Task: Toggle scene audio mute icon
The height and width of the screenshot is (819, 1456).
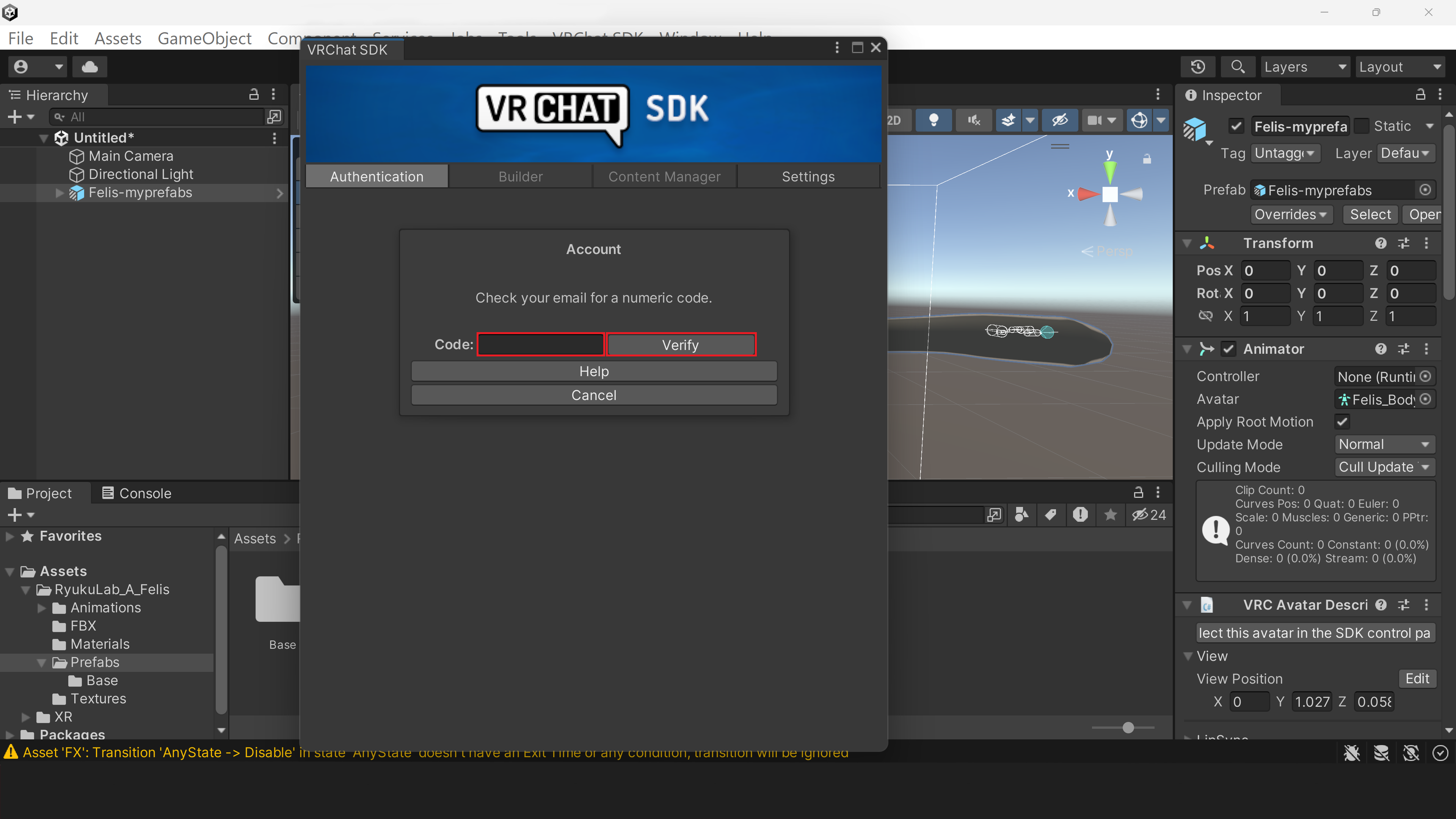Action: [x=973, y=120]
